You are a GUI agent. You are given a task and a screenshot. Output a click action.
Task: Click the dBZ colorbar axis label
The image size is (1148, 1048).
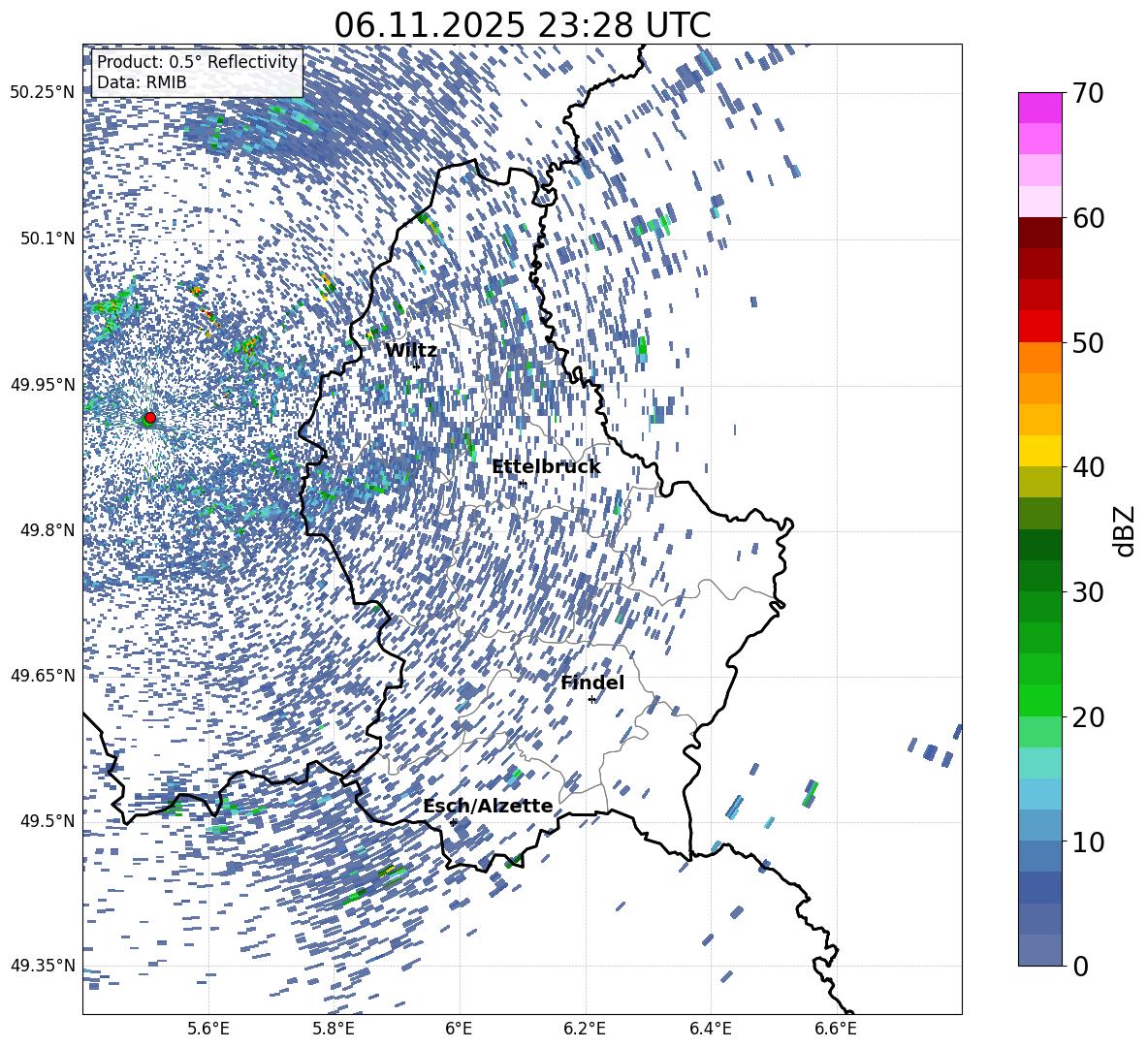click(1126, 530)
